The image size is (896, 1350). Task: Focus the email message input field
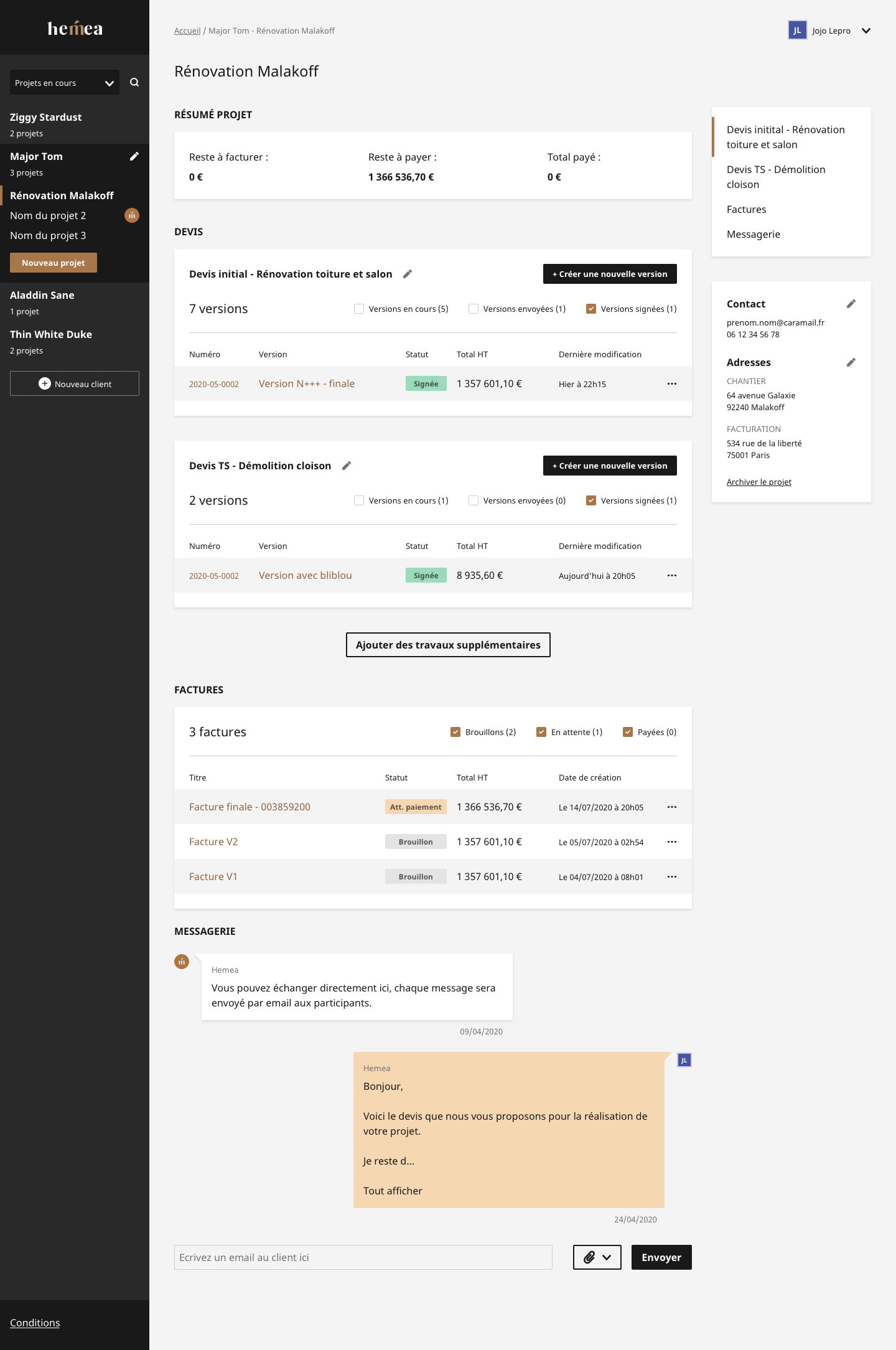[x=363, y=1257]
